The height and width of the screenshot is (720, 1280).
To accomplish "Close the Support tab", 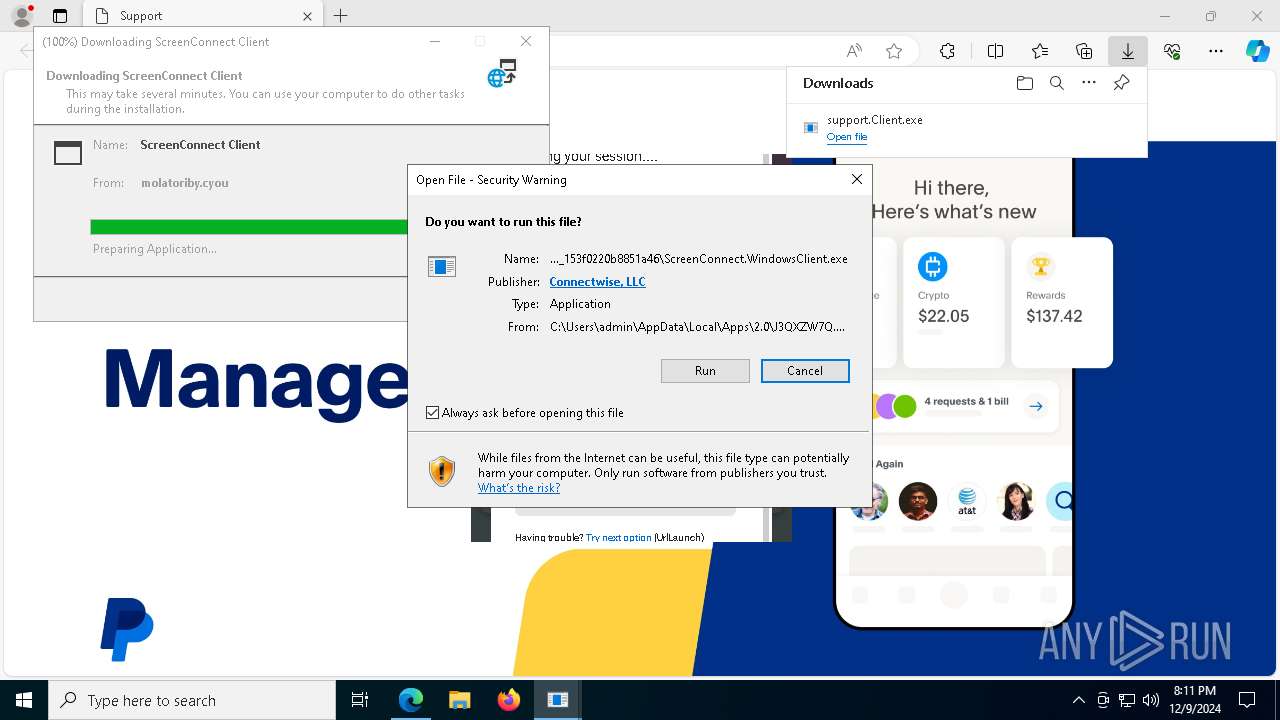I will tap(307, 16).
